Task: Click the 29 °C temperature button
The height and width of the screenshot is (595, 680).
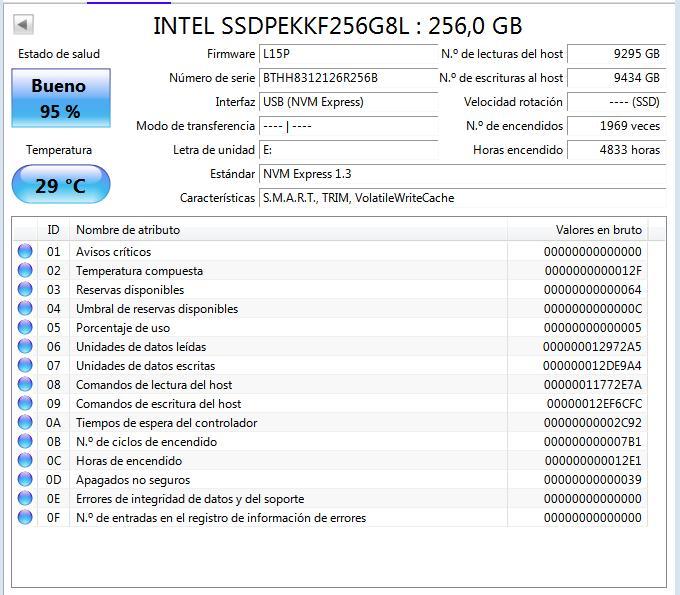Action: click(61, 185)
